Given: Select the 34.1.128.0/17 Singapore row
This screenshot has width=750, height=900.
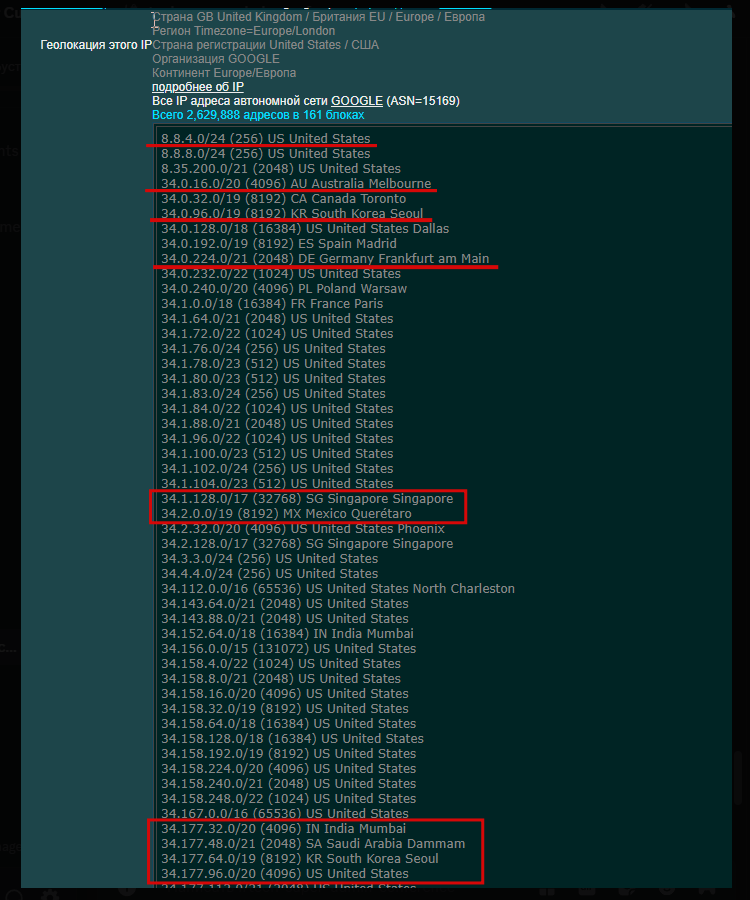Looking at the screenshot, I should pyautogui.click(x=307, y=498).
